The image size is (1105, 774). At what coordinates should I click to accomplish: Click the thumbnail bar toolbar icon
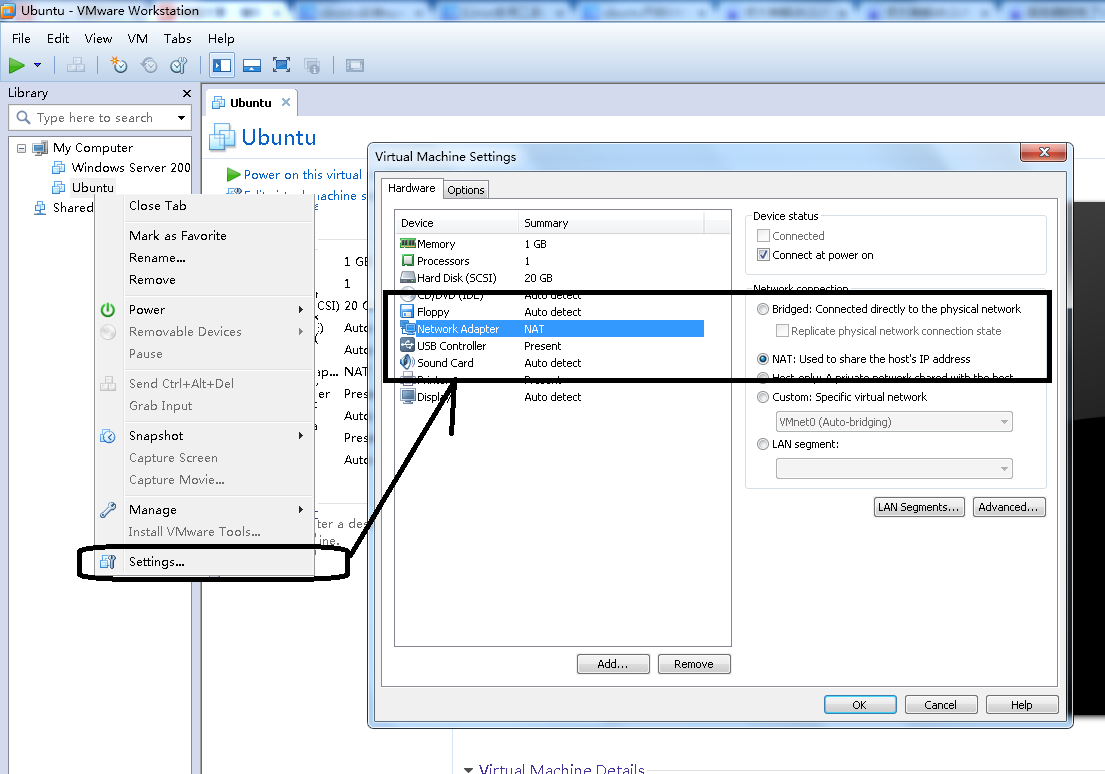click(x=252, y=65)
